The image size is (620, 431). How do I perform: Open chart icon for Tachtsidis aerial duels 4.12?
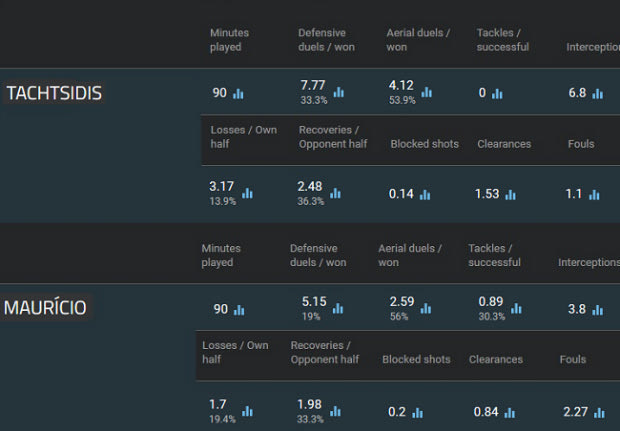[427, 93]
